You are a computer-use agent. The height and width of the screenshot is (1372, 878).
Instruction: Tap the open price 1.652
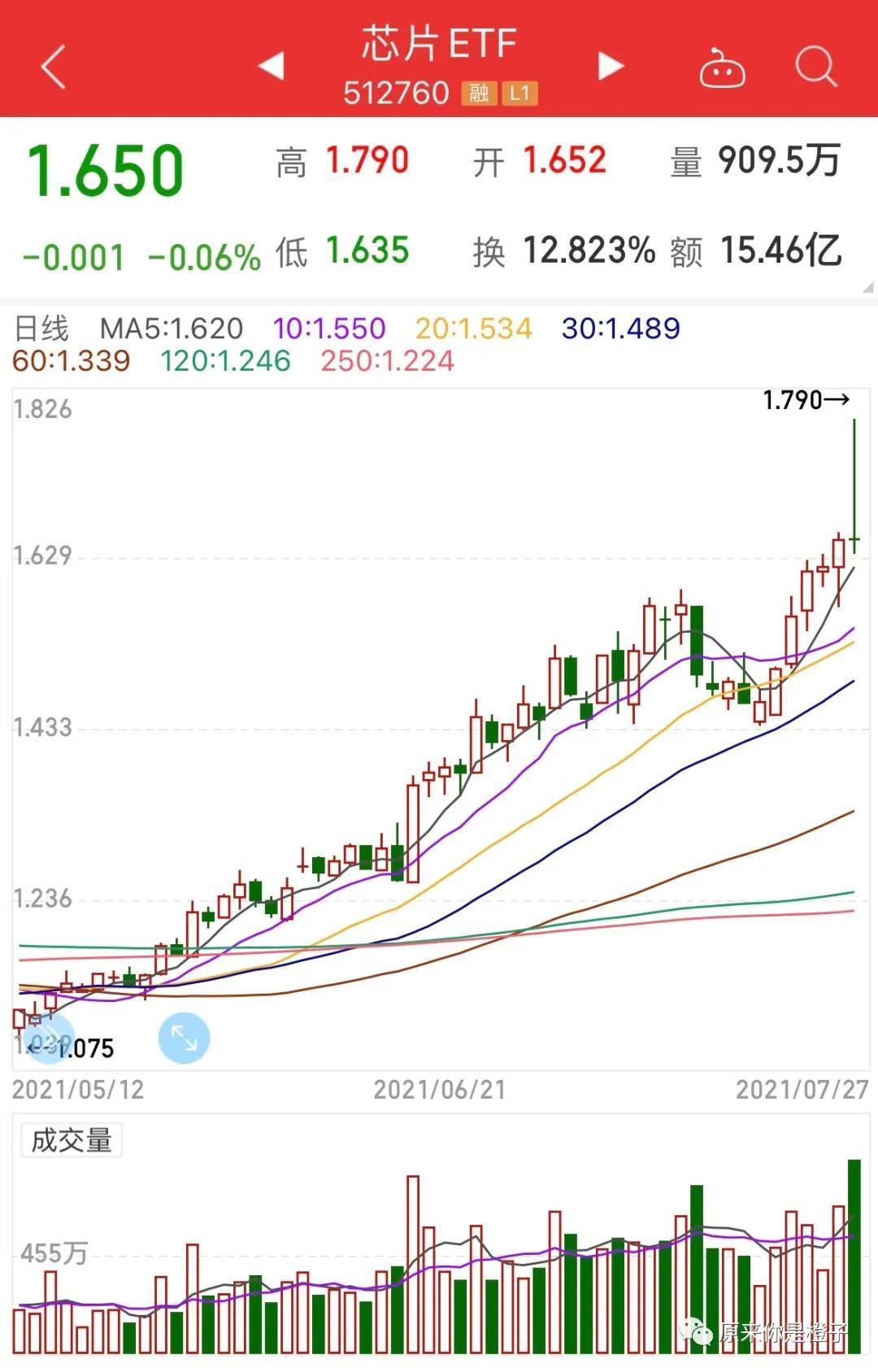pos(564,160)
